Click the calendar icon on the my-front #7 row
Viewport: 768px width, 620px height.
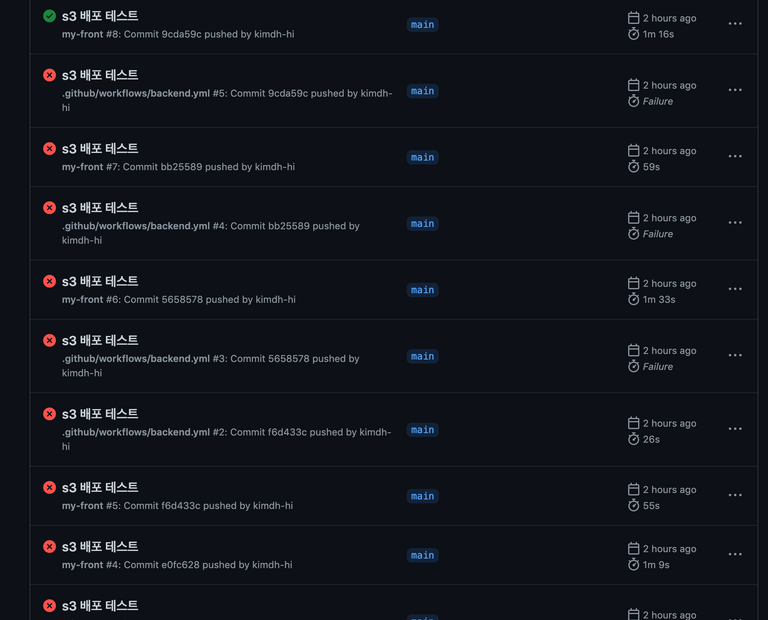633,150
